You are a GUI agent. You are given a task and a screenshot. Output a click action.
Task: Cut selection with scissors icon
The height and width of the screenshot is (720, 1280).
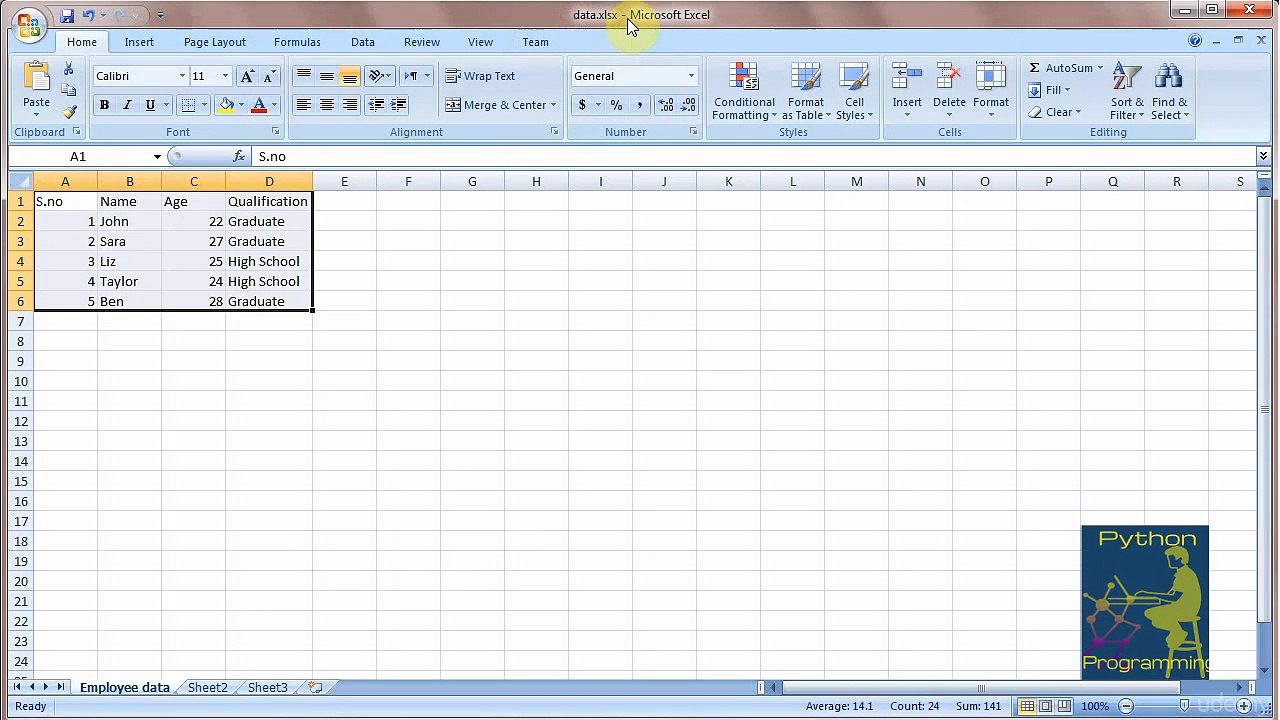tap(68, 68)
